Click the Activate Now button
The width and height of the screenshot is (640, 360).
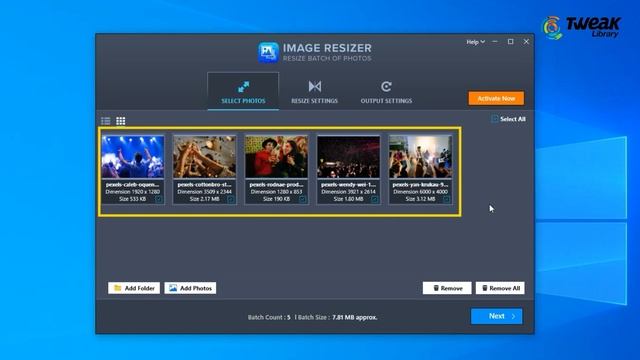[496, 98]
